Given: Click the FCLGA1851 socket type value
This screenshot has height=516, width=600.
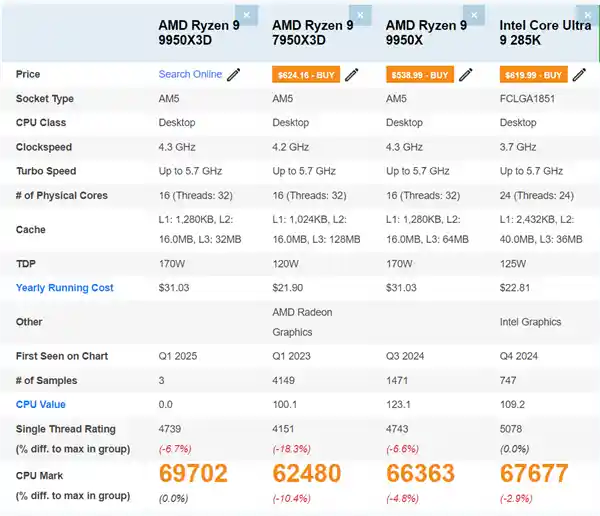Looking at the screenshot, I should pos(527,99).
